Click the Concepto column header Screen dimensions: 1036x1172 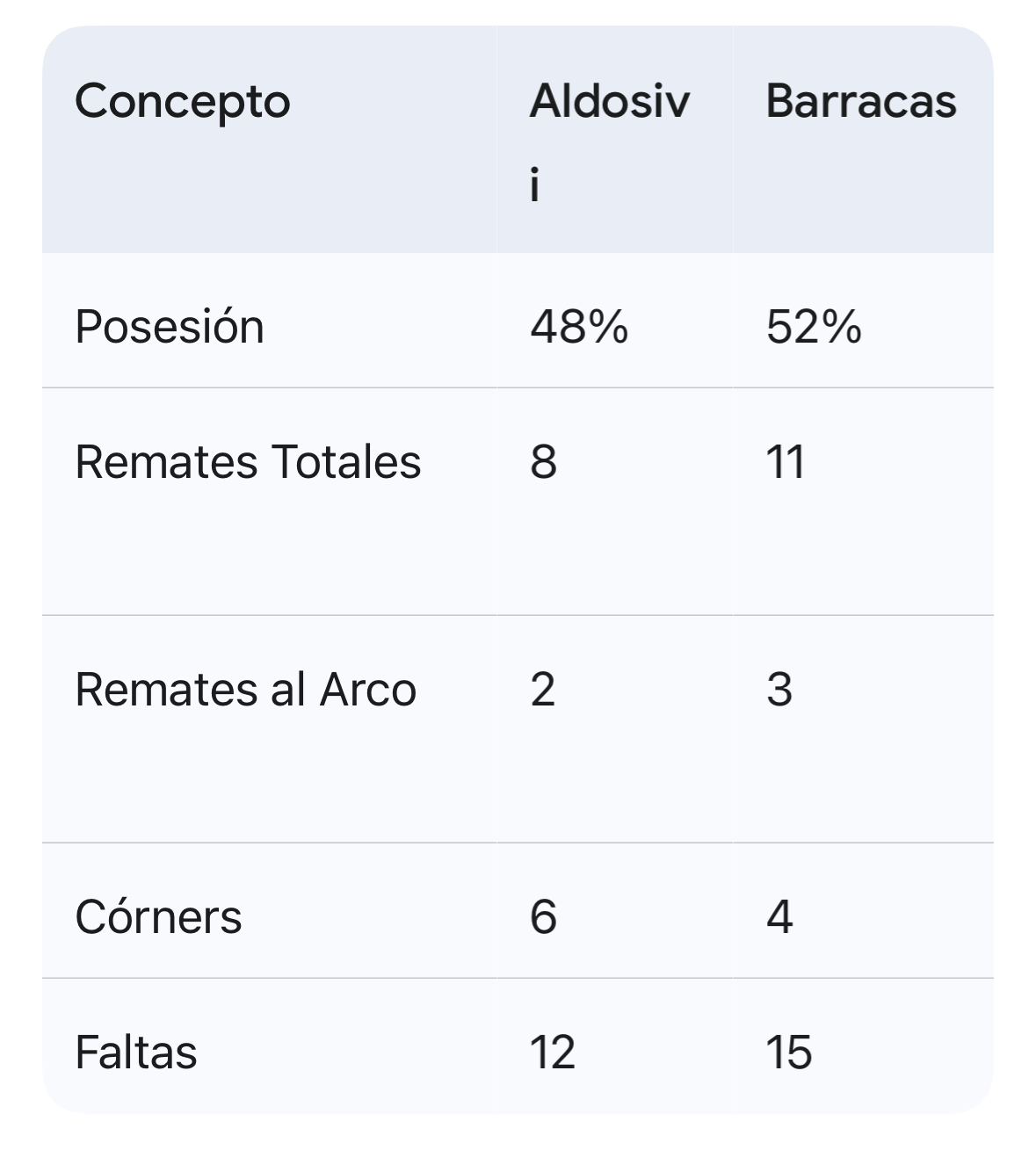coord(183,102)
